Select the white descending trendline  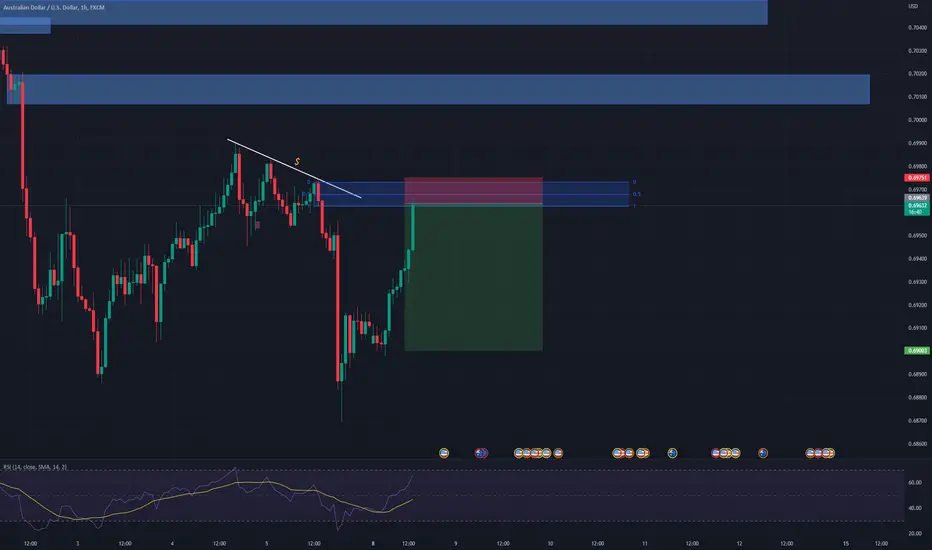[x=294, y=168]
